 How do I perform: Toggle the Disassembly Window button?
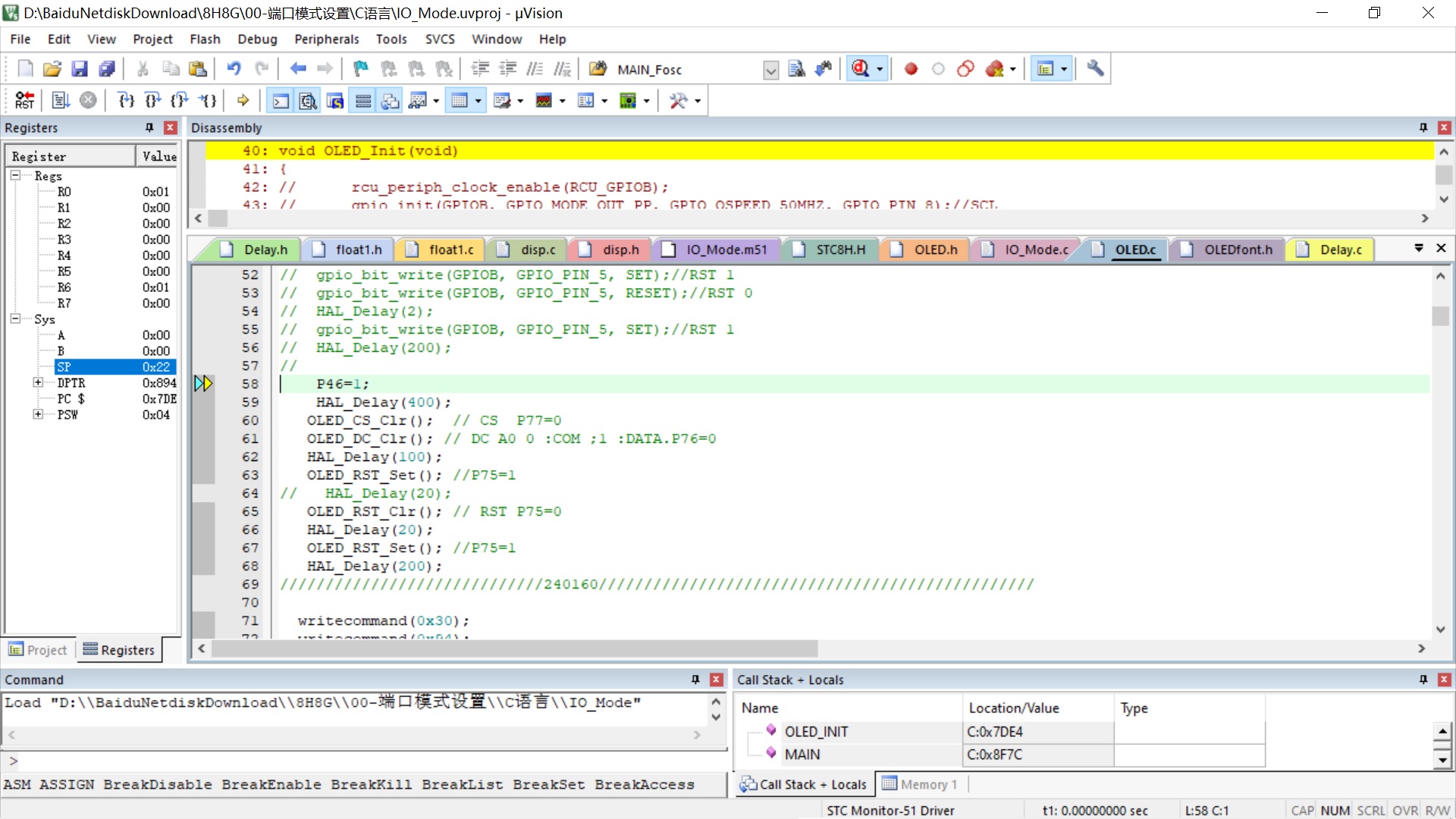(308, 100)
